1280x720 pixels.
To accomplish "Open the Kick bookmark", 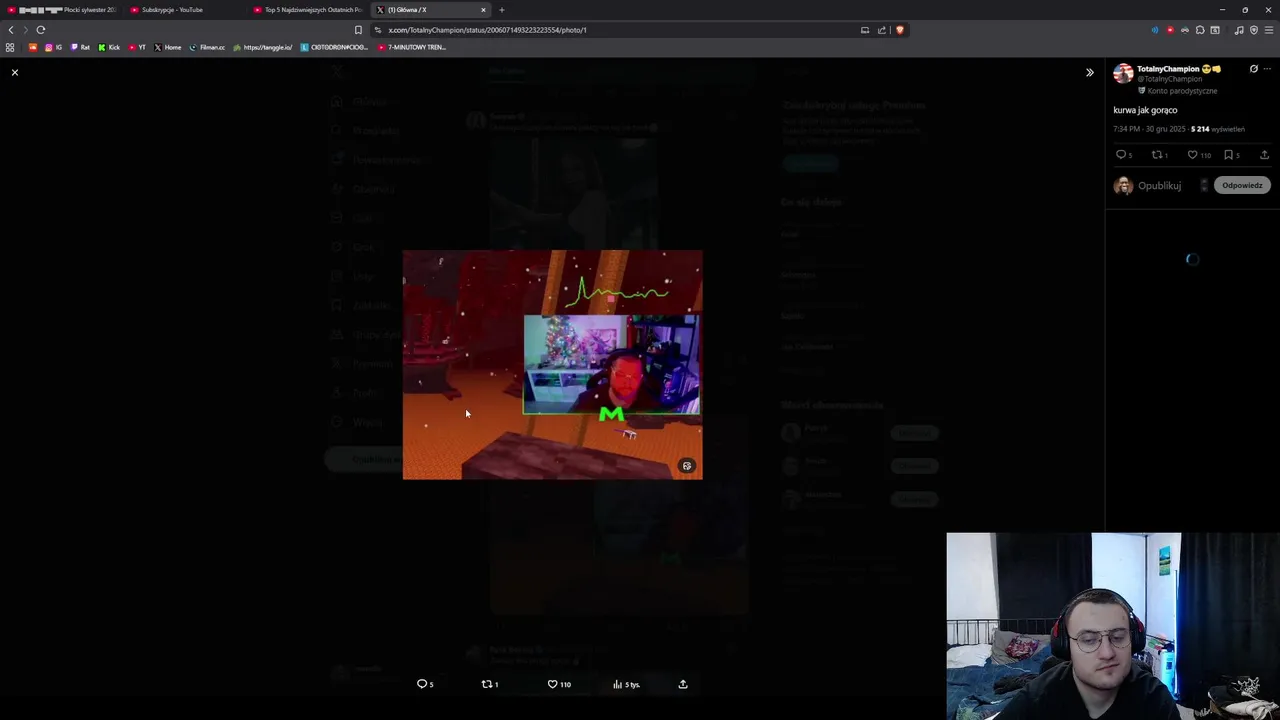I will tap(109, 47).
